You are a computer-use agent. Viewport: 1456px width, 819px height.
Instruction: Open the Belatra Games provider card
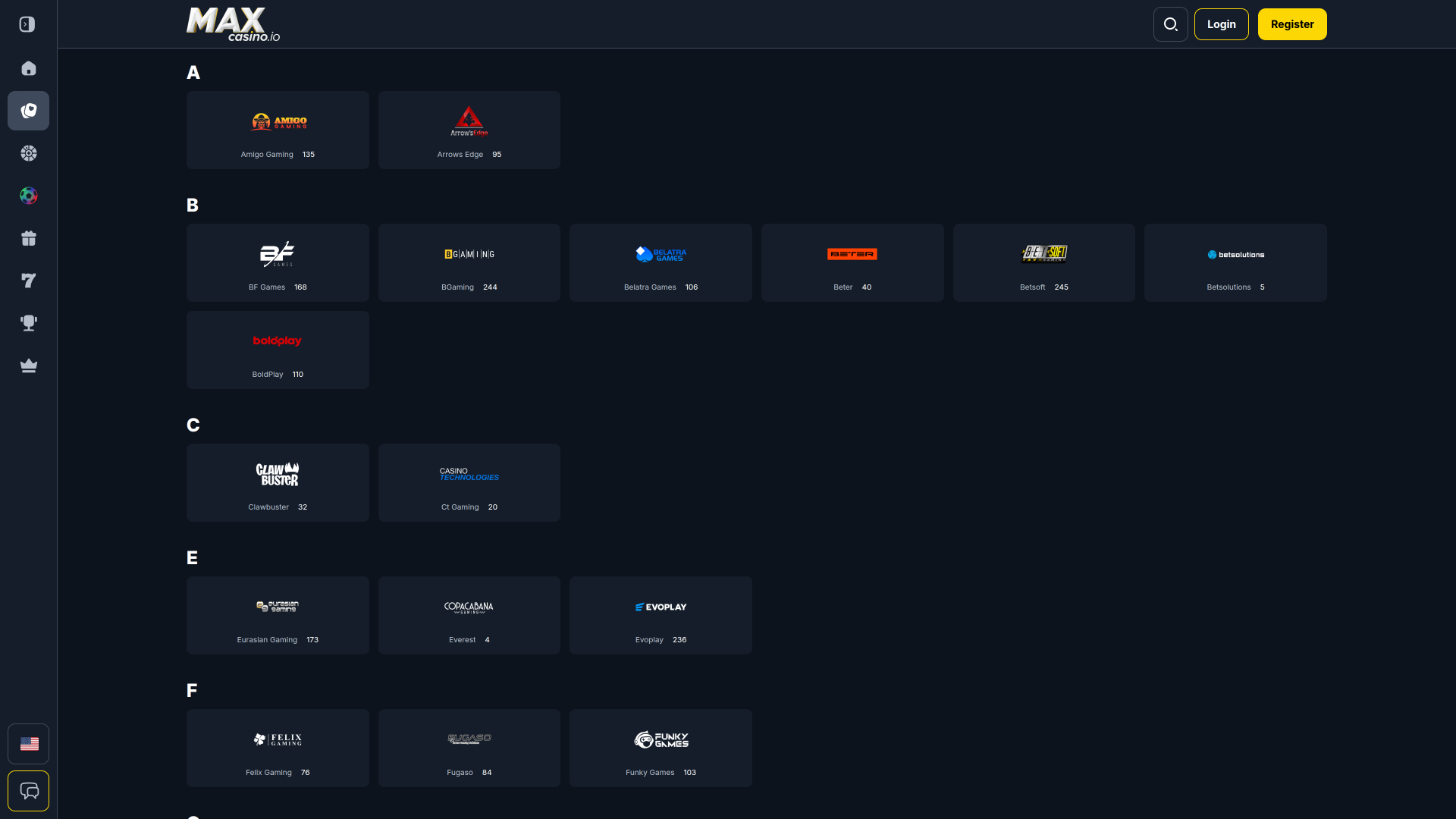click(x=661, y=263)
